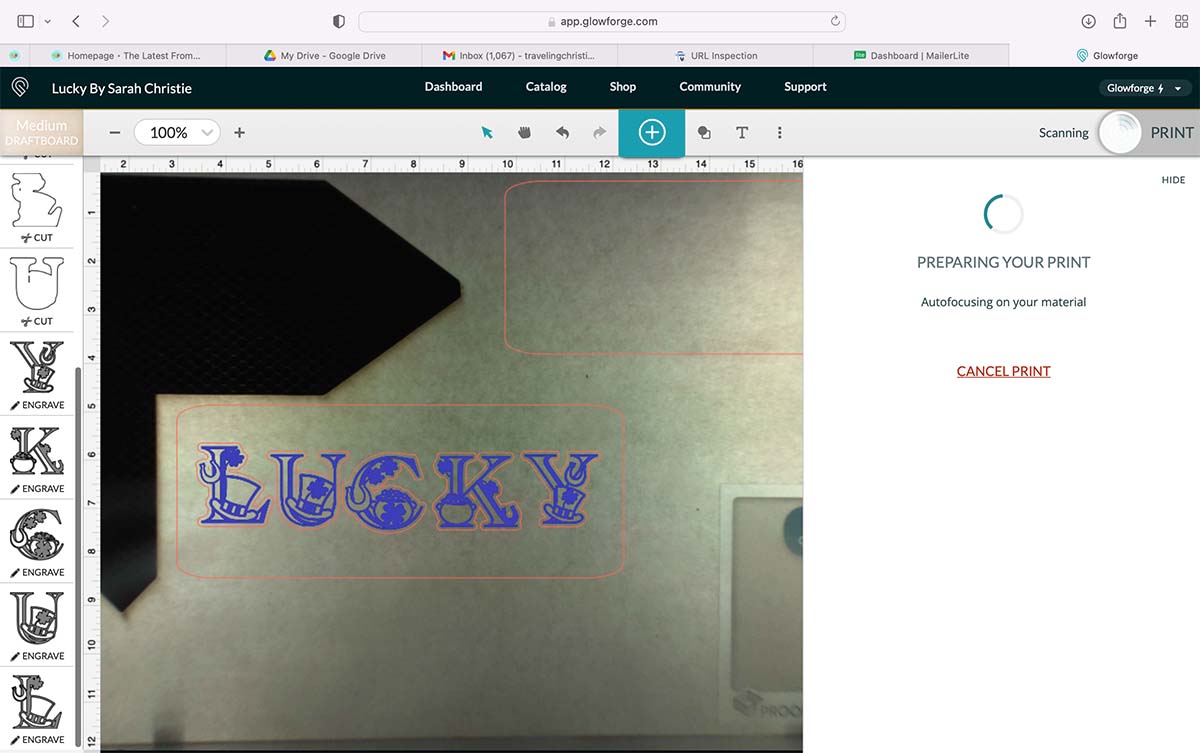Image resolution: width=1200 pixels, height=753 pixels.
Task: Toggle the Safari sidebar button
Action: 25,21
